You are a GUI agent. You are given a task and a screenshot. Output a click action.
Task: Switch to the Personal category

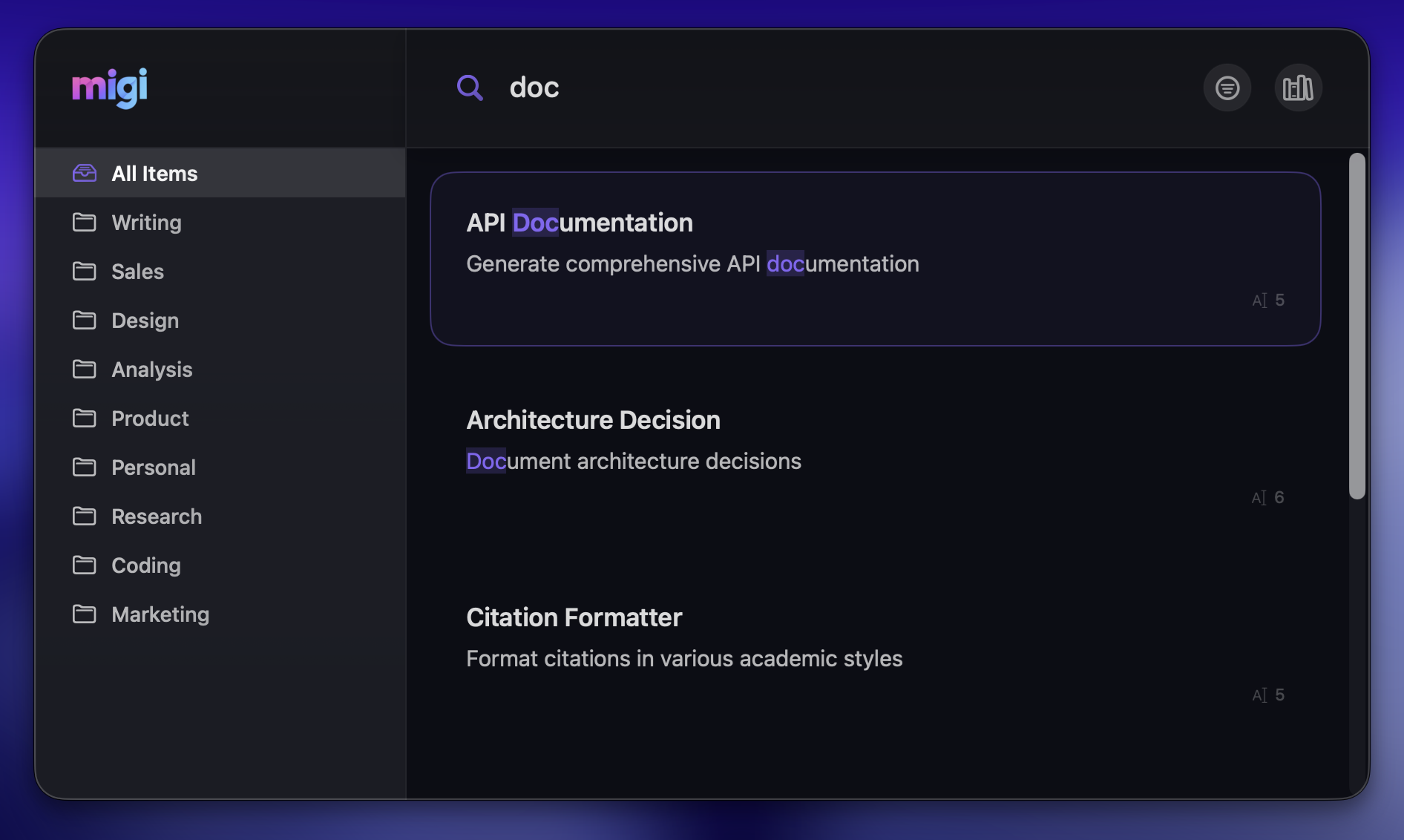pos(154,467)
